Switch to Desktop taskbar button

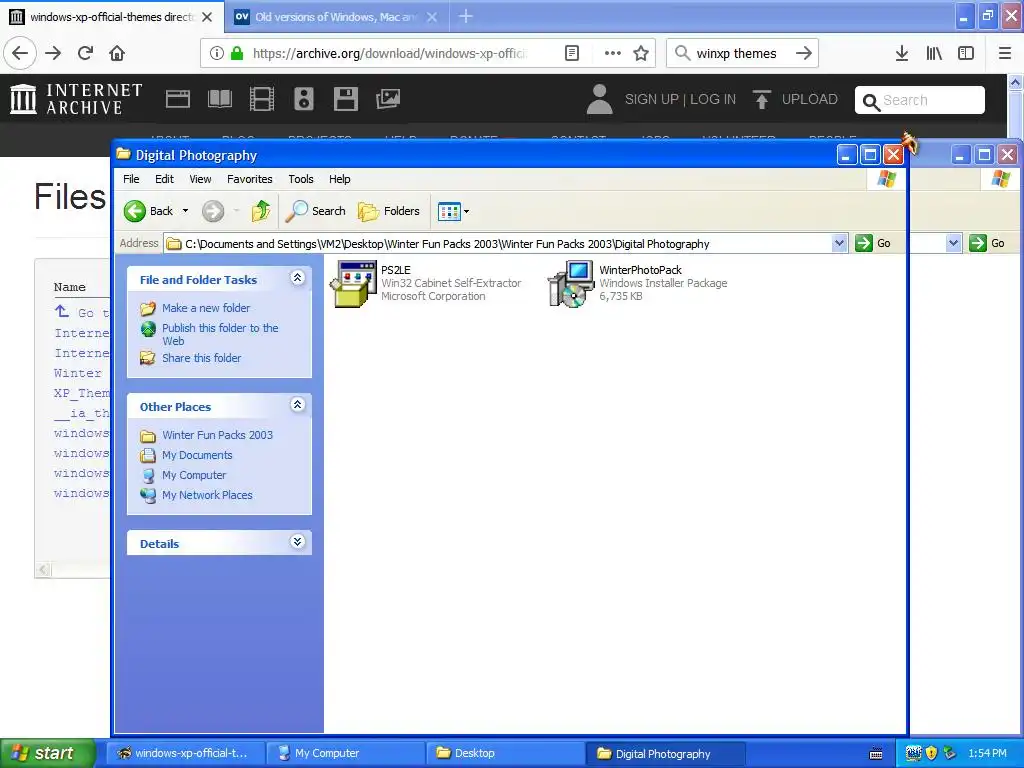(x=505, y=753)
